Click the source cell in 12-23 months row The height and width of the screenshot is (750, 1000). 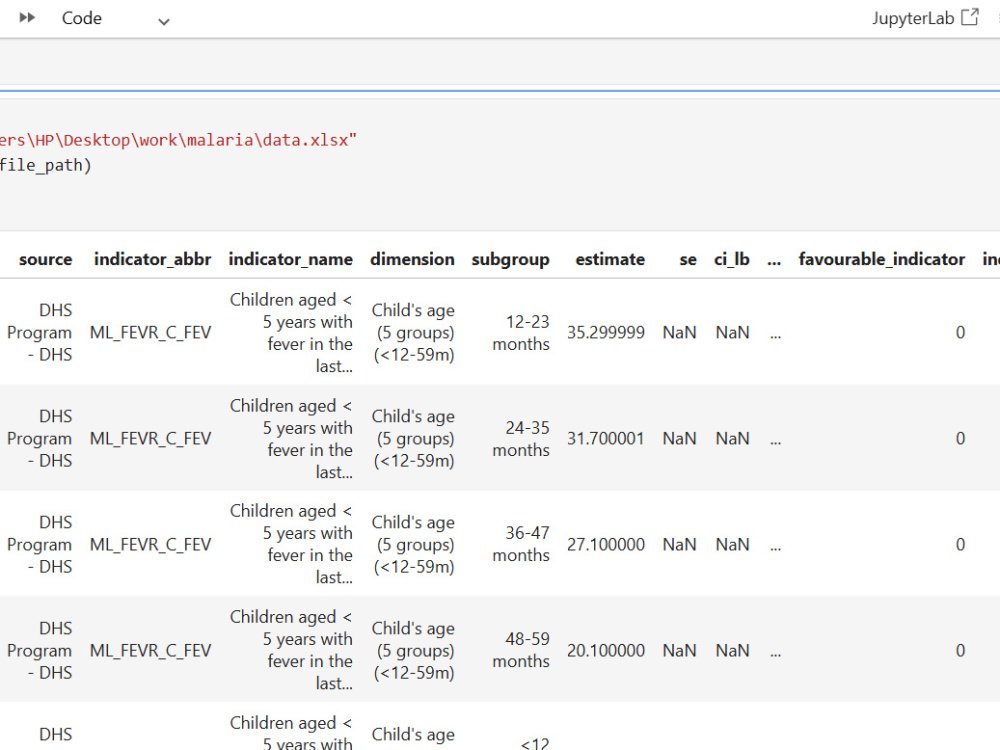(40, 332)
